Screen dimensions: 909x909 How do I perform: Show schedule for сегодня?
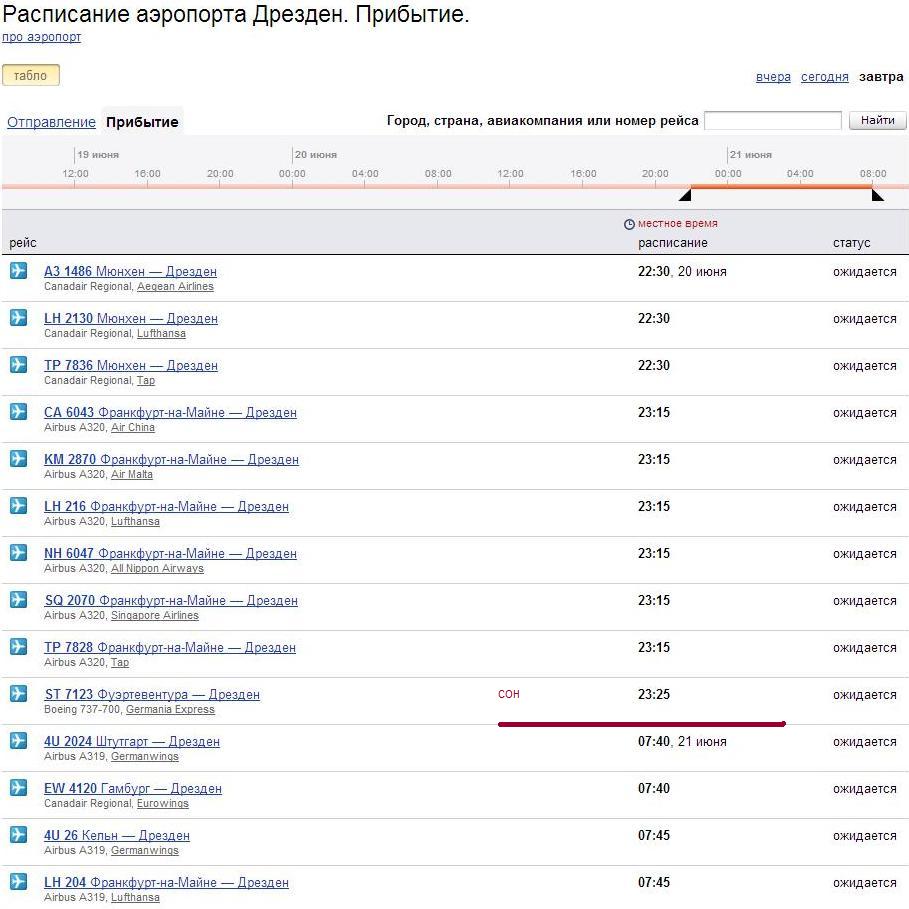(x=824, y=77)
